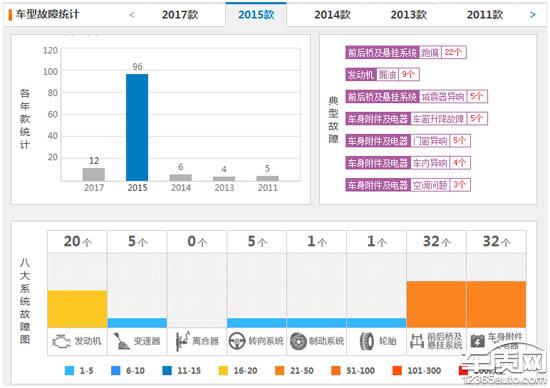
Task: Click the 车型故障统计 heading
Action: pyautogui.click(x=48, y=14)
